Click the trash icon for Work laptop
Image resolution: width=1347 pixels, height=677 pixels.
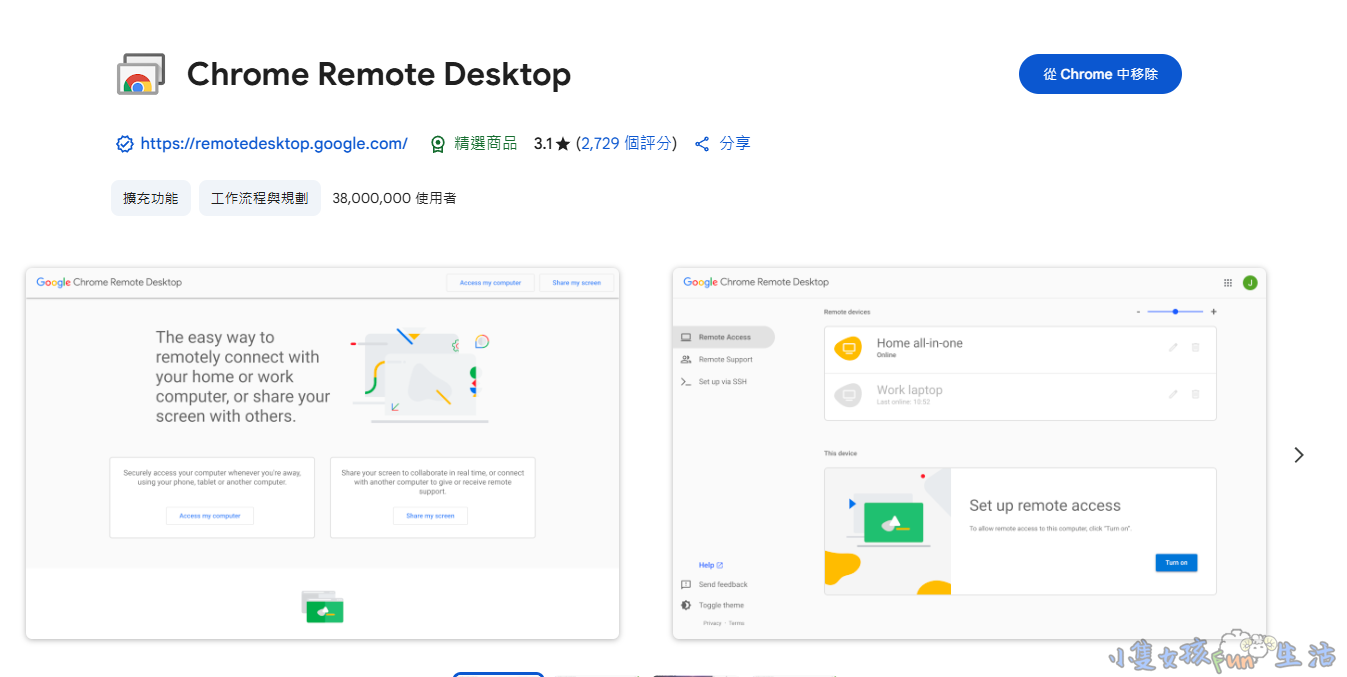[x=1195, y=394]
